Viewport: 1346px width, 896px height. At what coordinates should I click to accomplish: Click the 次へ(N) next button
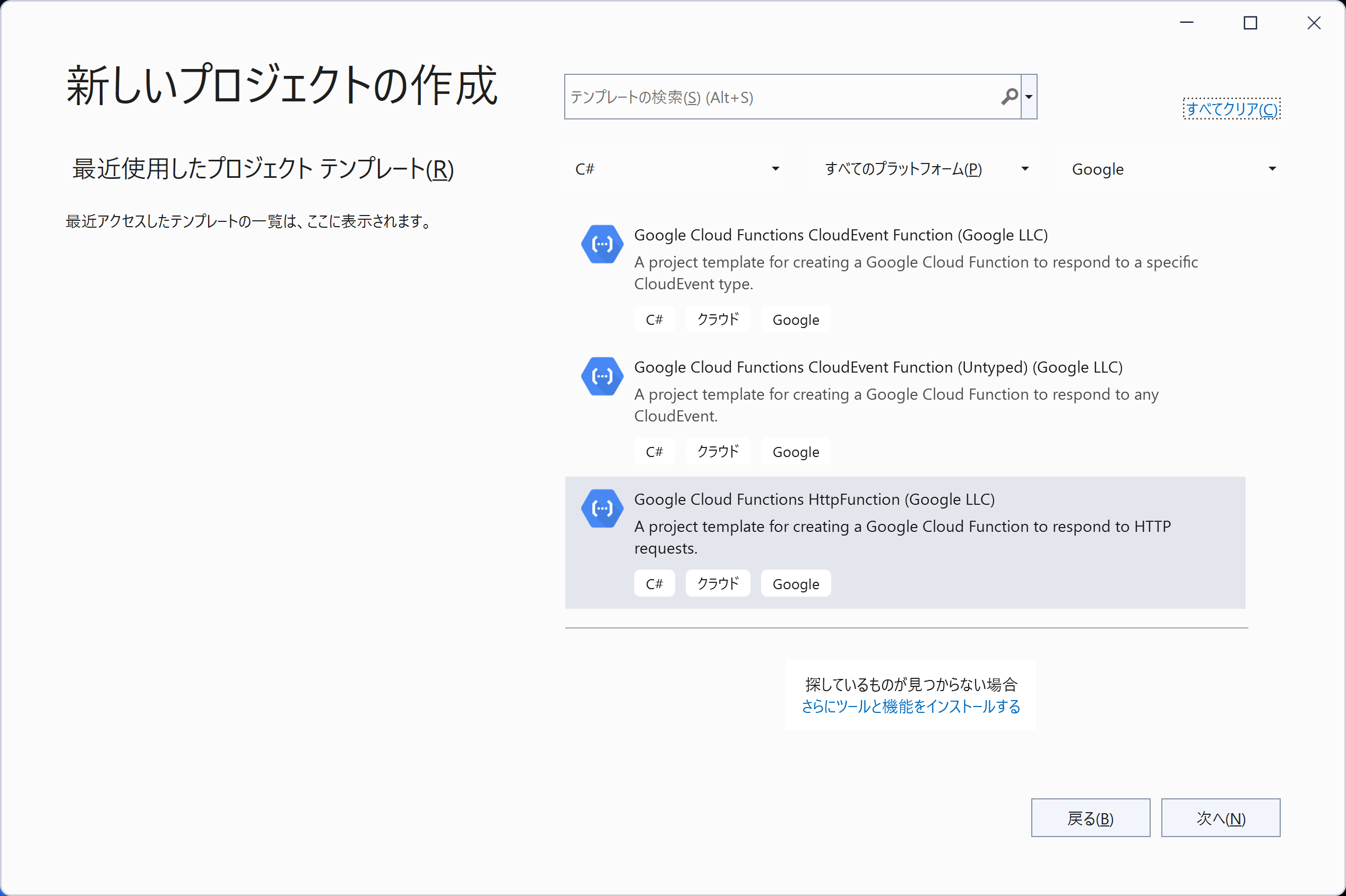tap(1220, 818)
